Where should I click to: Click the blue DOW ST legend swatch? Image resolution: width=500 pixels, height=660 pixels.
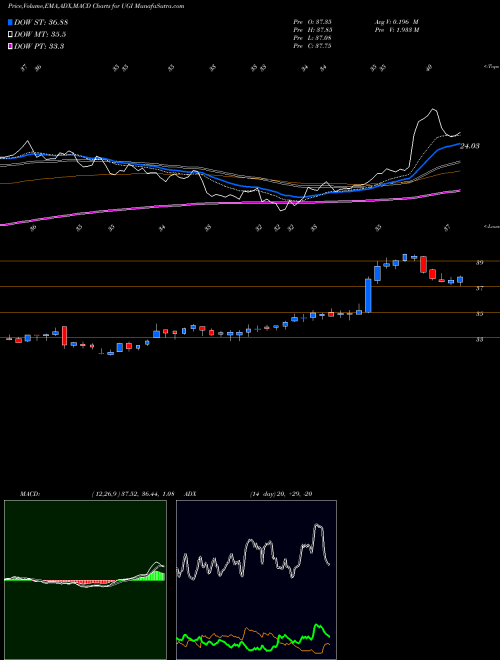coord(10,22)
